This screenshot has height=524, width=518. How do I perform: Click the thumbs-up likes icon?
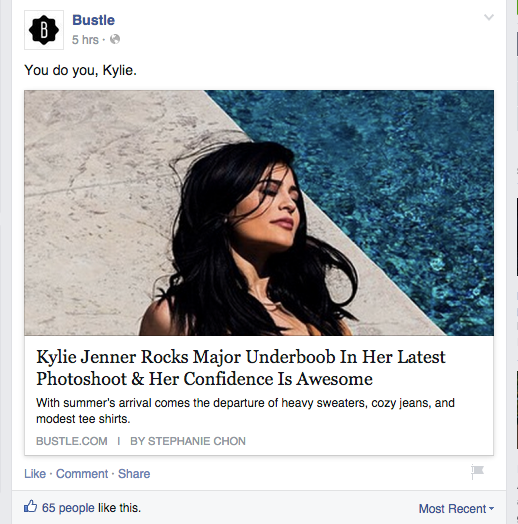pos(30,506)
